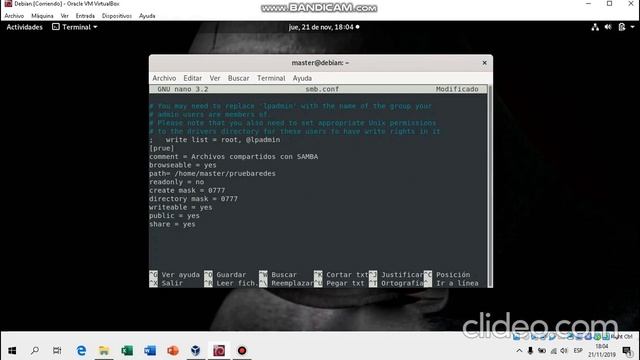Open Word from the taskbar

[150, 351]
